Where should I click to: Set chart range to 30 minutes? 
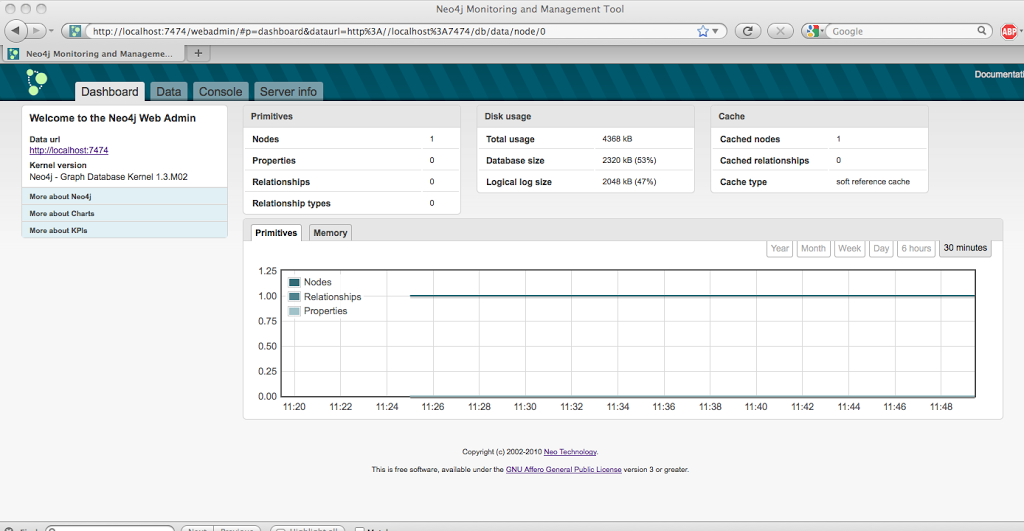(965, 248)
